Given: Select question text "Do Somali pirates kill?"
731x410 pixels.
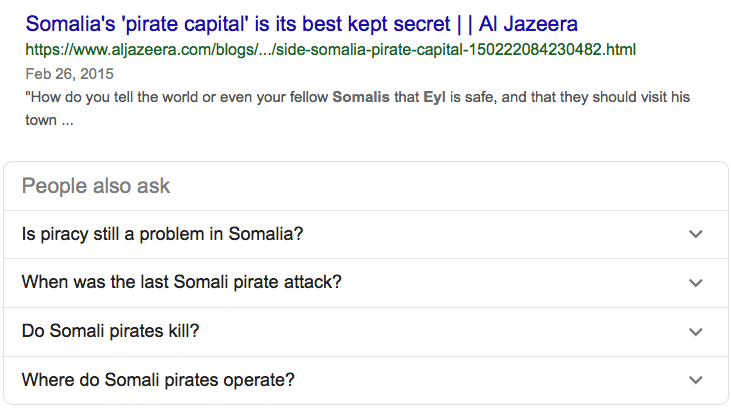Looking at the screenshot, I should coord(117,331).
